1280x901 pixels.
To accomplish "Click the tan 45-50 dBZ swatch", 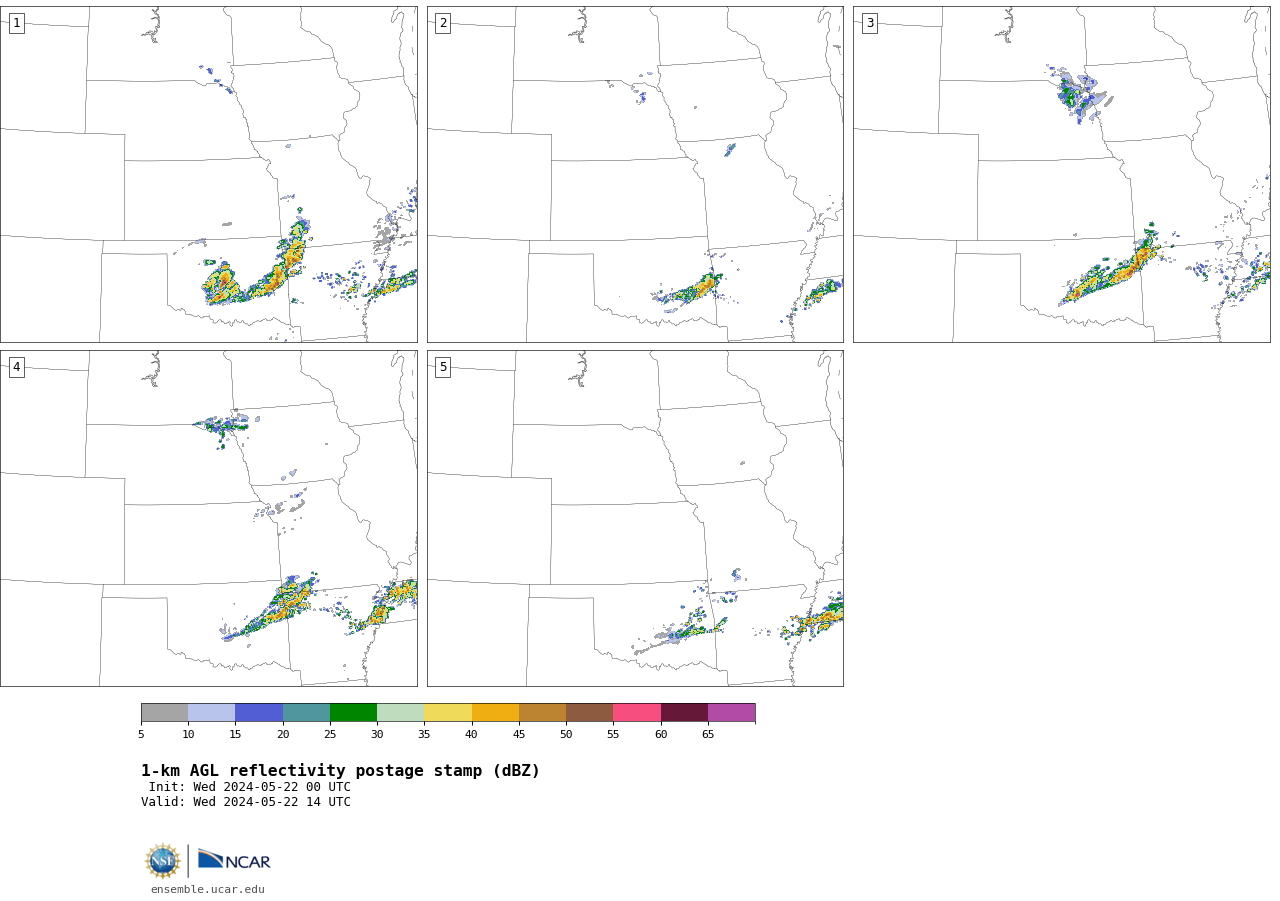I will click(x=542, y=712).
